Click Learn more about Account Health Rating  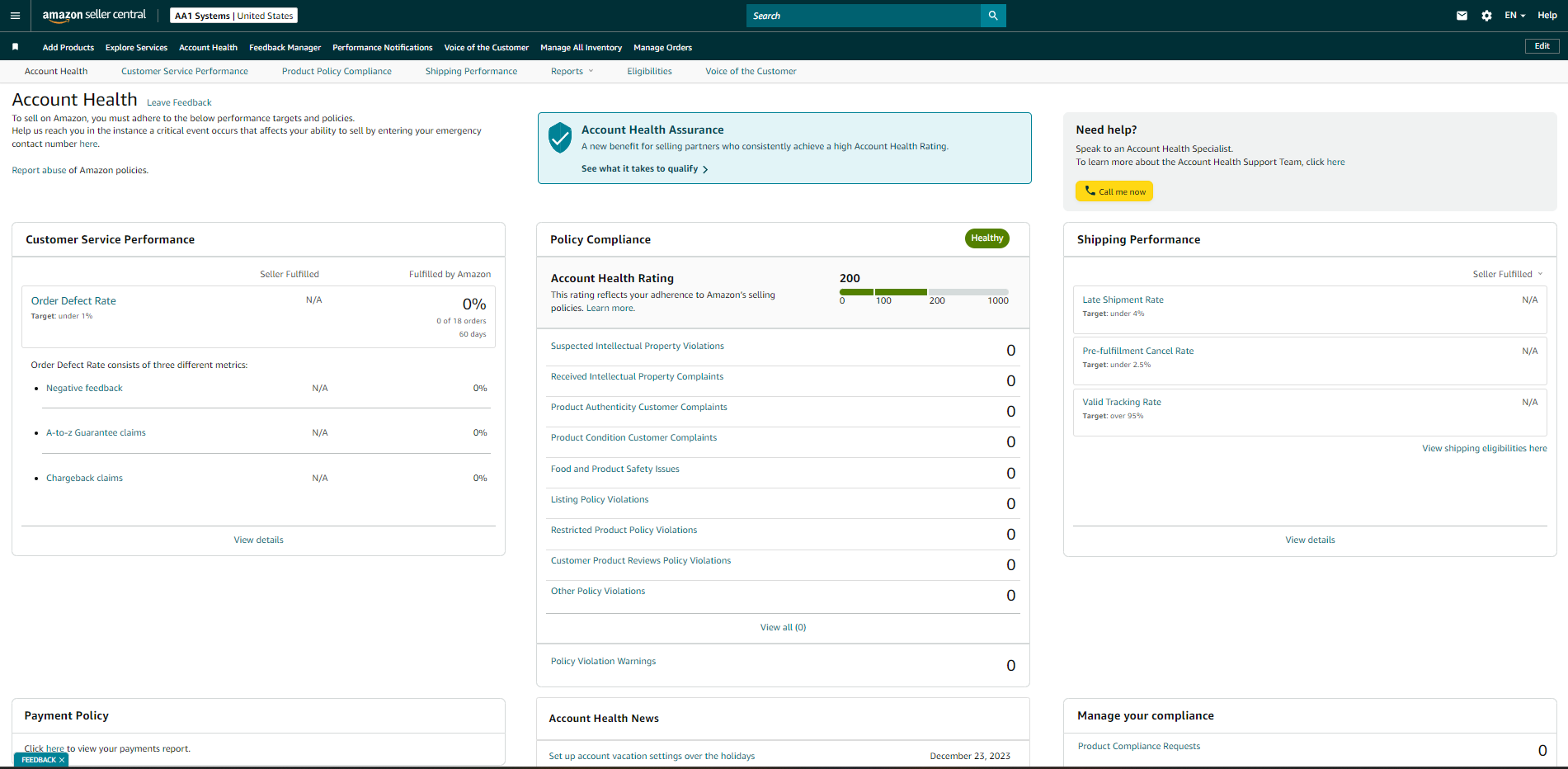pos(610,309)
